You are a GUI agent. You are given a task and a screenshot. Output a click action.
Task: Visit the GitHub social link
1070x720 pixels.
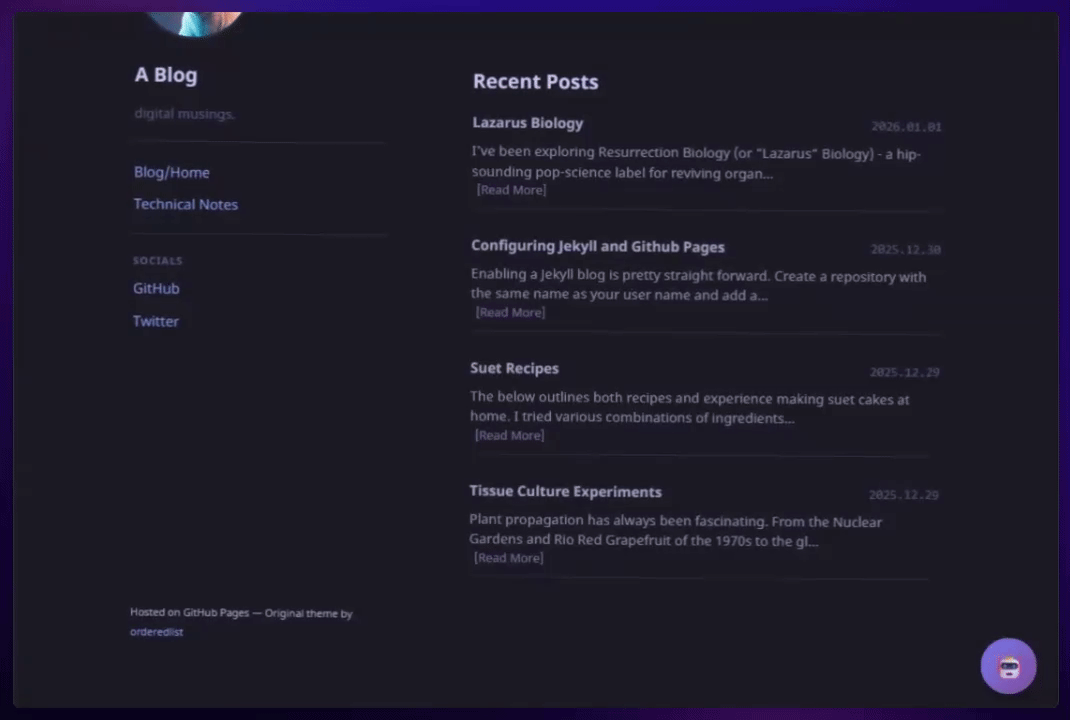[156, 288]
